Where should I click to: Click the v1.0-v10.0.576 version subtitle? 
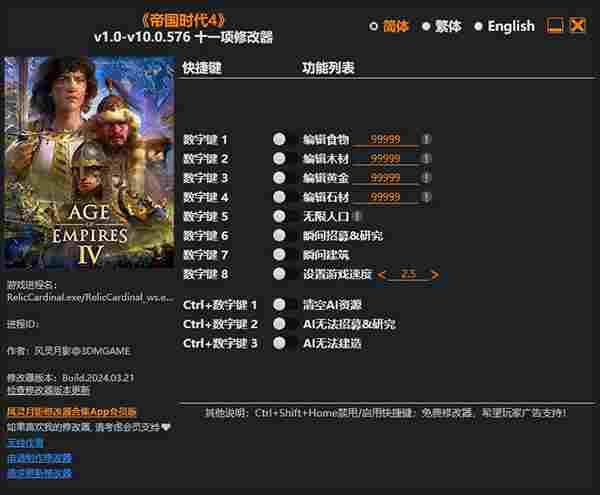click(x=183, y=37)
